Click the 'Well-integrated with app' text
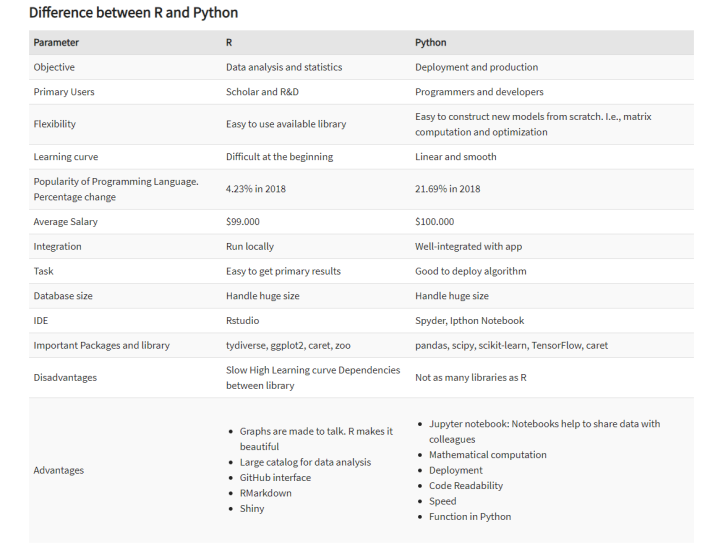This screenshot has width=710, height=549. 468,246
